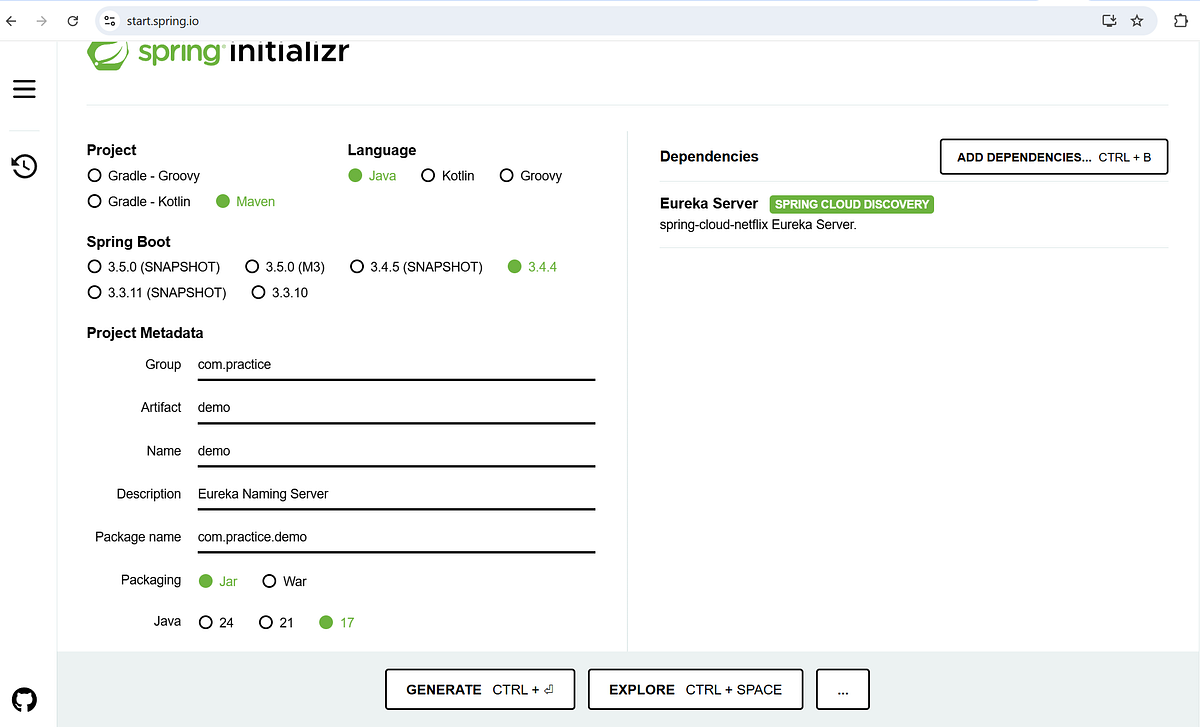
Task: Select Java version 17
Action: coord(336,622)
